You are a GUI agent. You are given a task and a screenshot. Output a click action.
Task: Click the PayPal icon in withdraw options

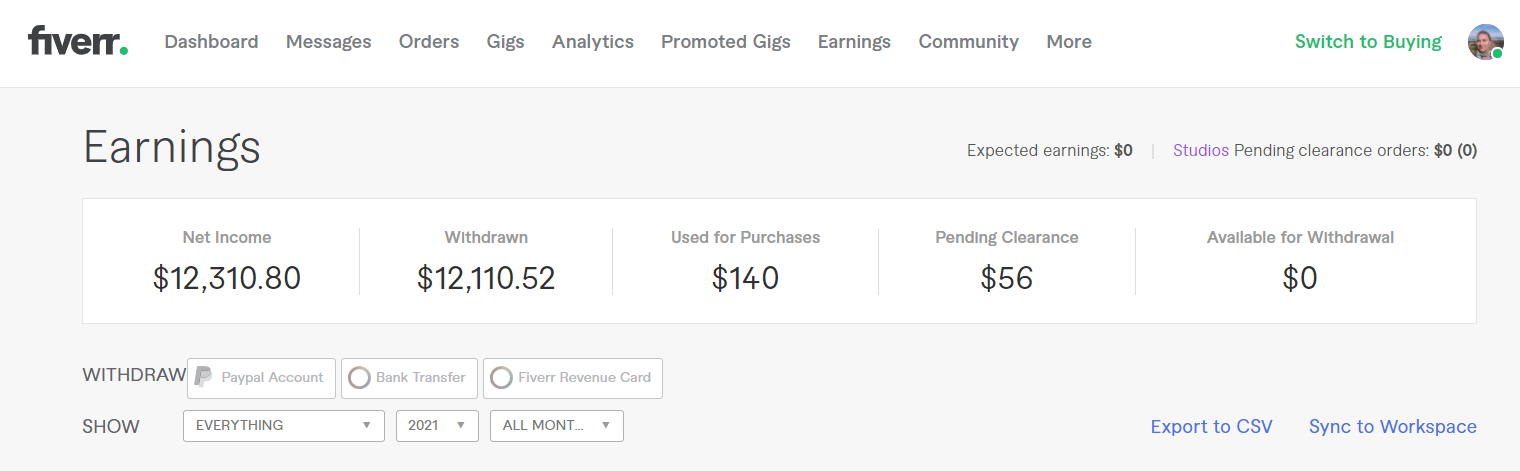pos(203,377)
